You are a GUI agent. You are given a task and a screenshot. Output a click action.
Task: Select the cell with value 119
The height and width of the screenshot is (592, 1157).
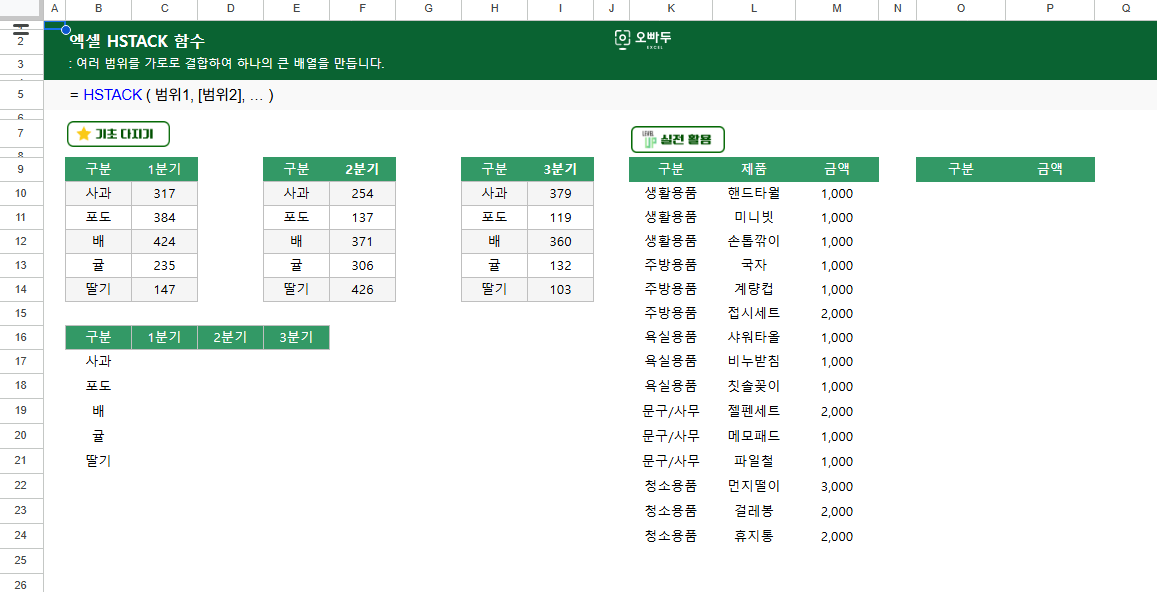click(x=561, y=218)
